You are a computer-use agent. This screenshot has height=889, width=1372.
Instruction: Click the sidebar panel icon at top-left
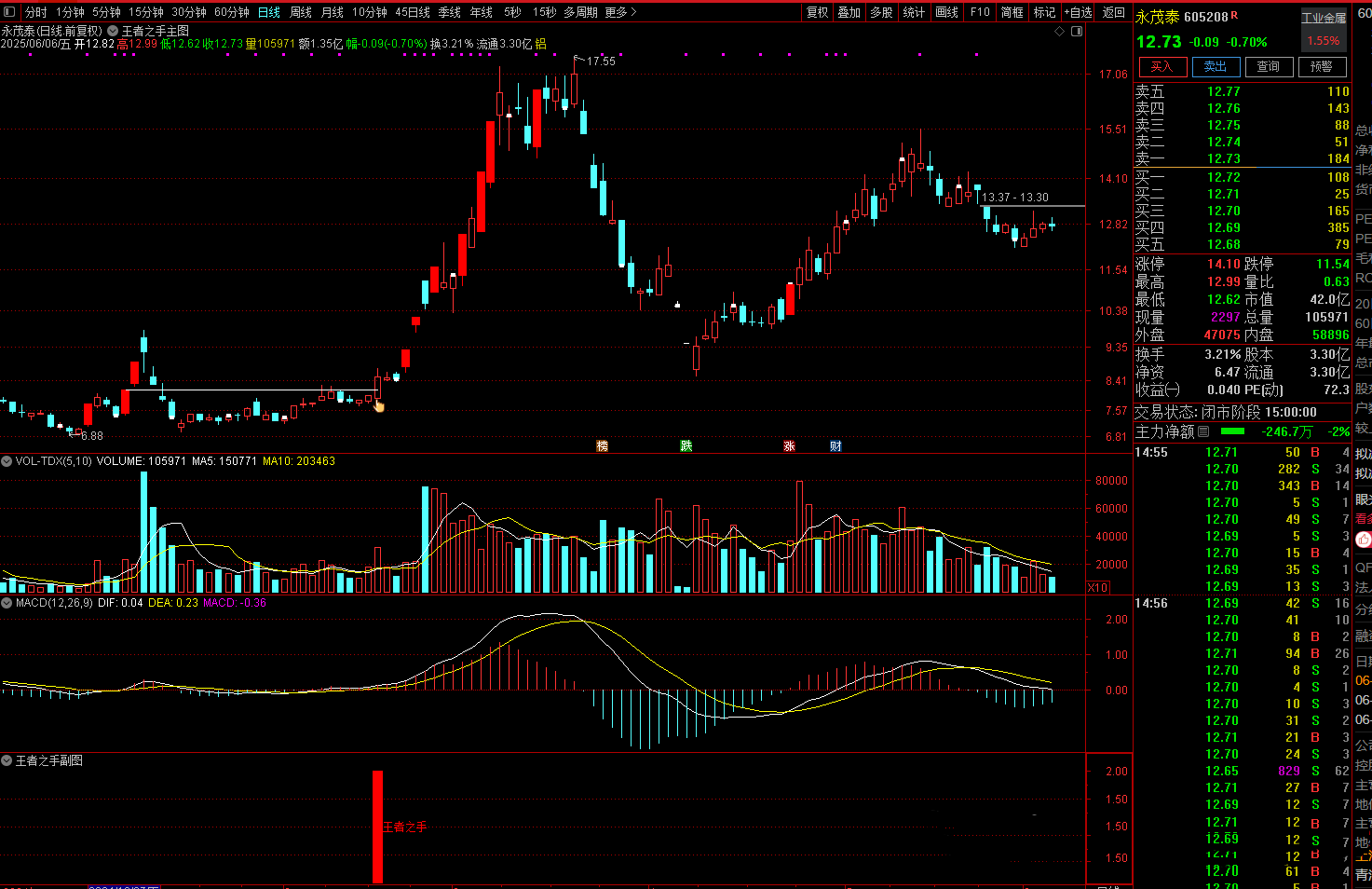point(9,12)
